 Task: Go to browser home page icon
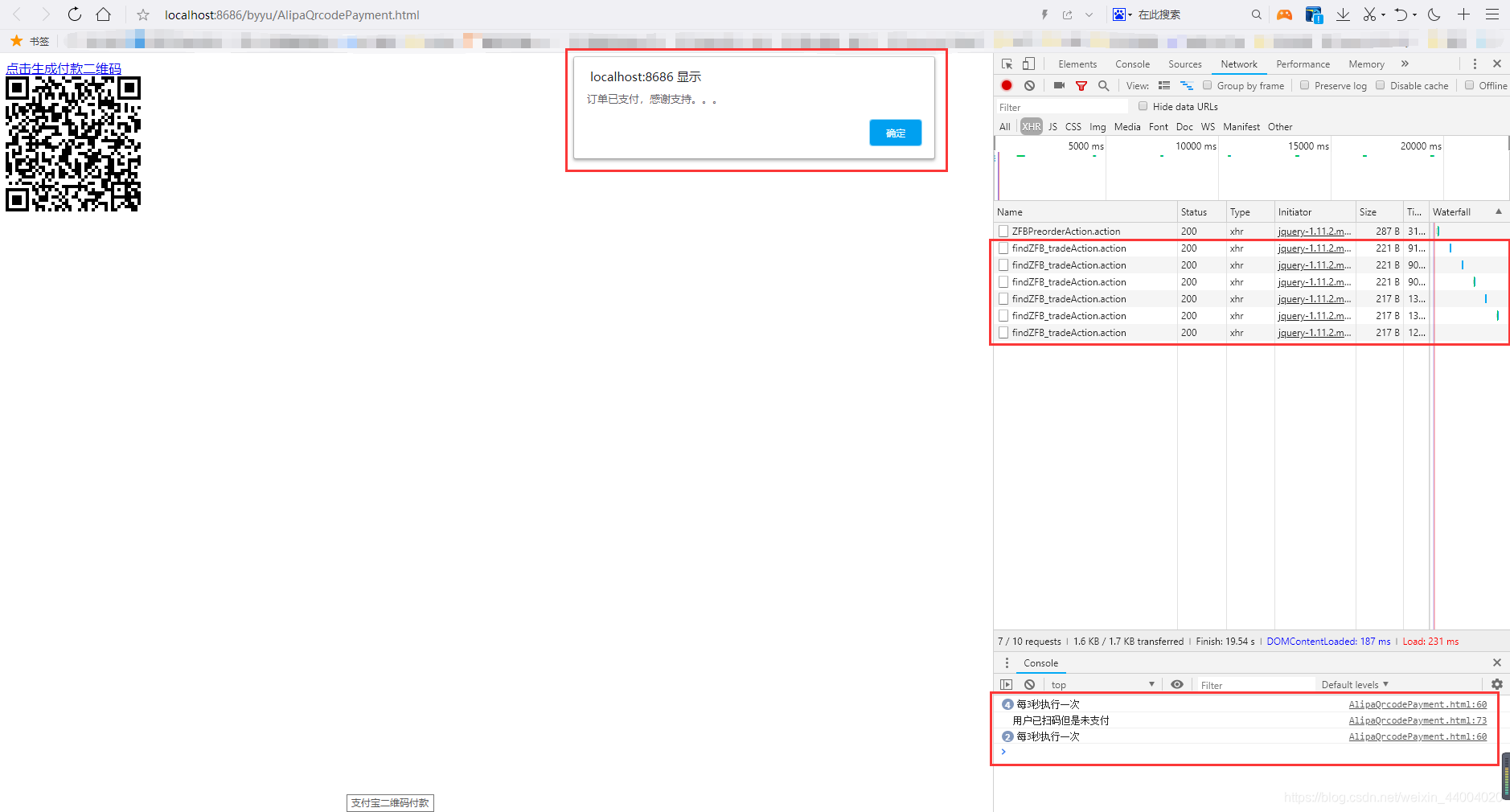[x=104, y=14]
